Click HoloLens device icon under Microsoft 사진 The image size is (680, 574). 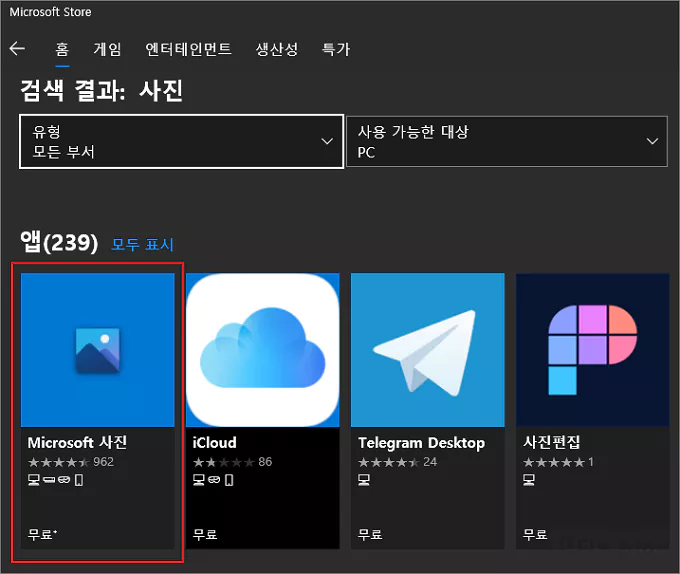tap(64, 480)
